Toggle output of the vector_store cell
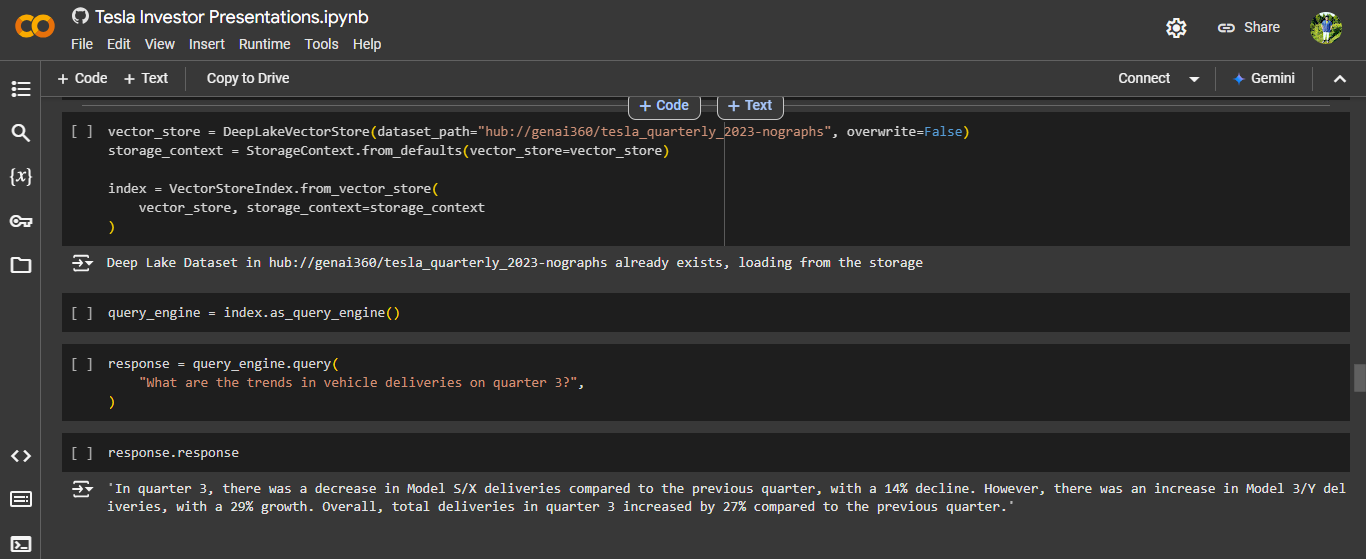 tap(83, 263)
